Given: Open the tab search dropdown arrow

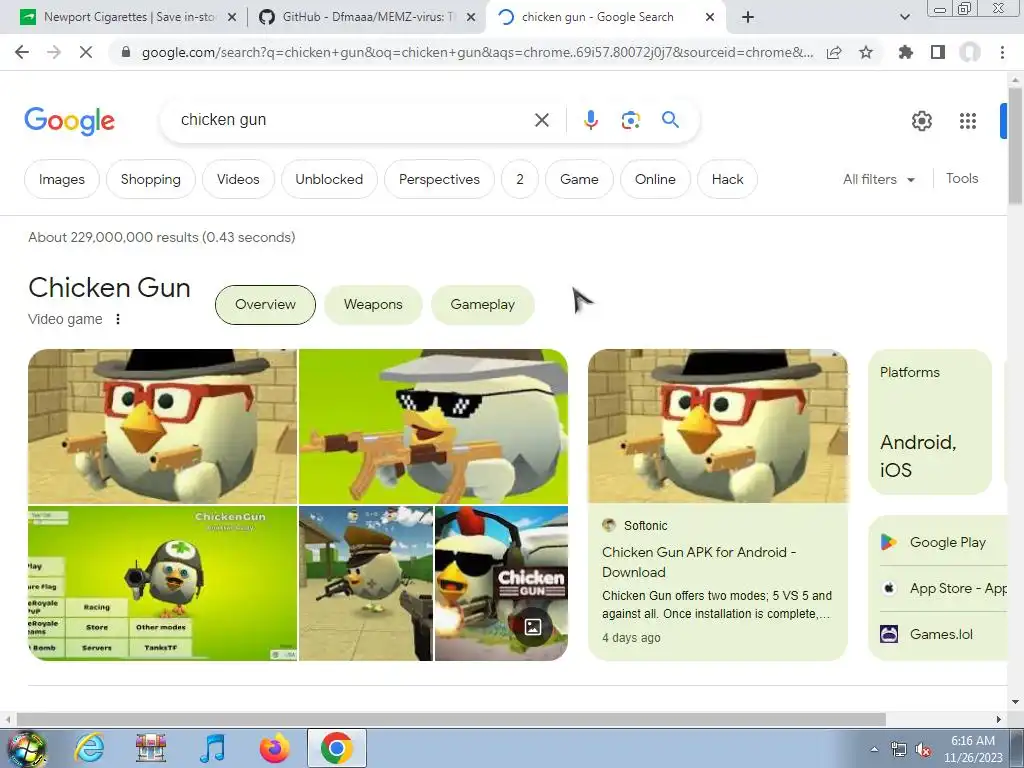Looking at the screenshot, I should pos(905,17).
